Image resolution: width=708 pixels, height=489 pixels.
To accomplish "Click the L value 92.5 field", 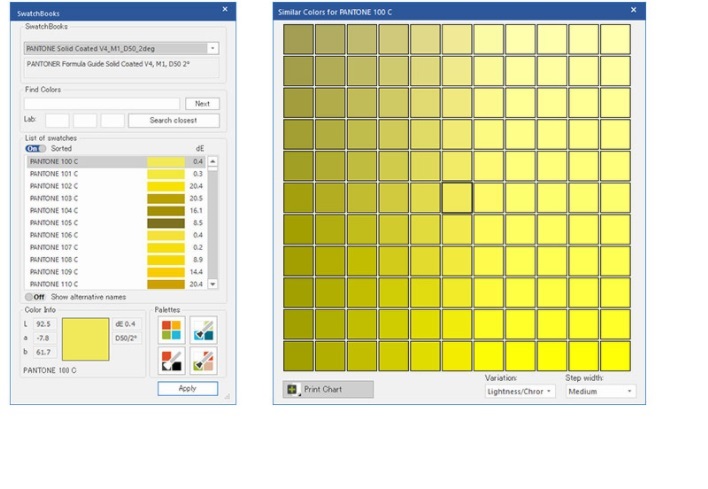I will [x=44, y=324].
